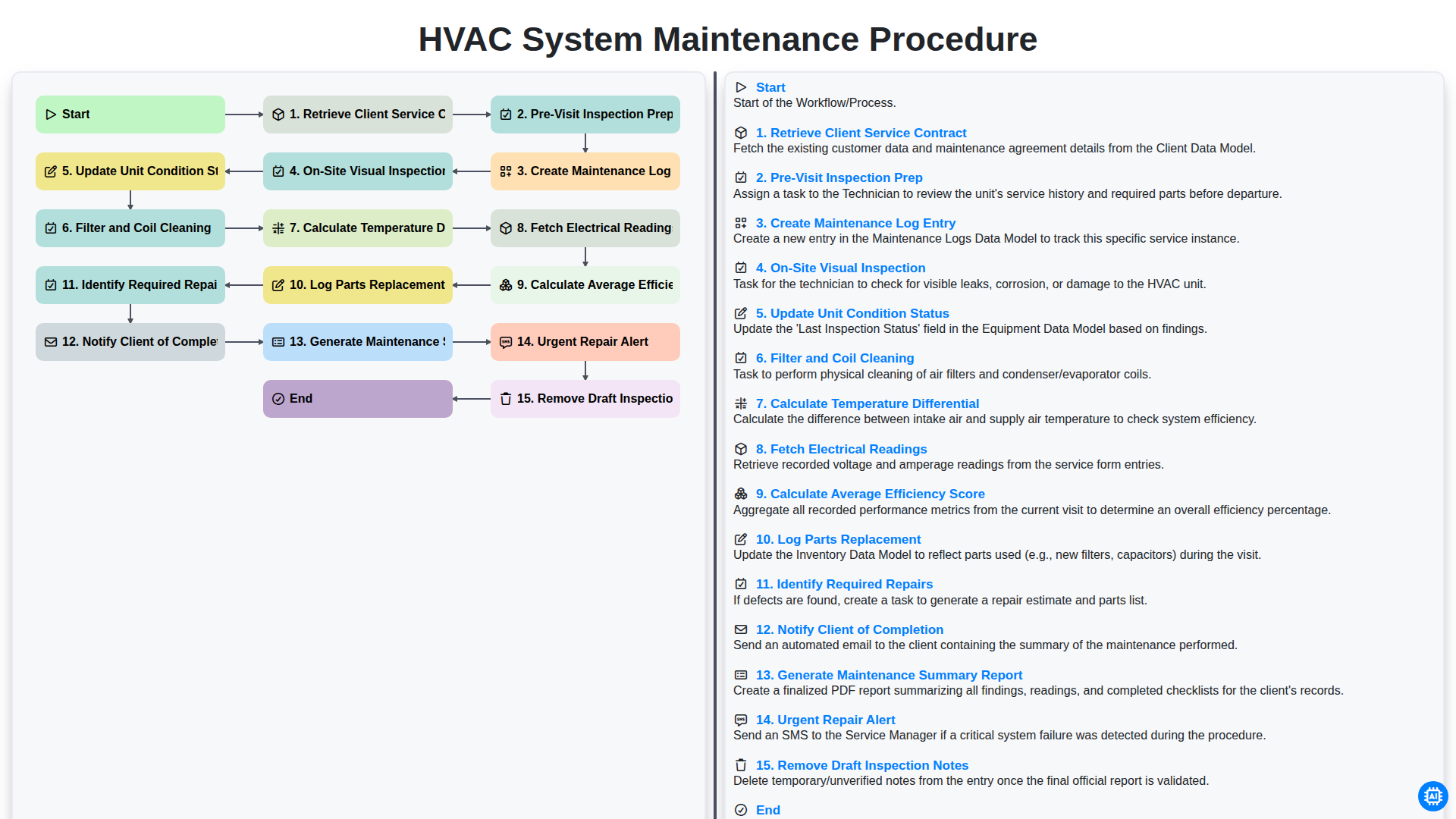Click pencil icon beside Update Unit Condition Status heading

point(741,313)
